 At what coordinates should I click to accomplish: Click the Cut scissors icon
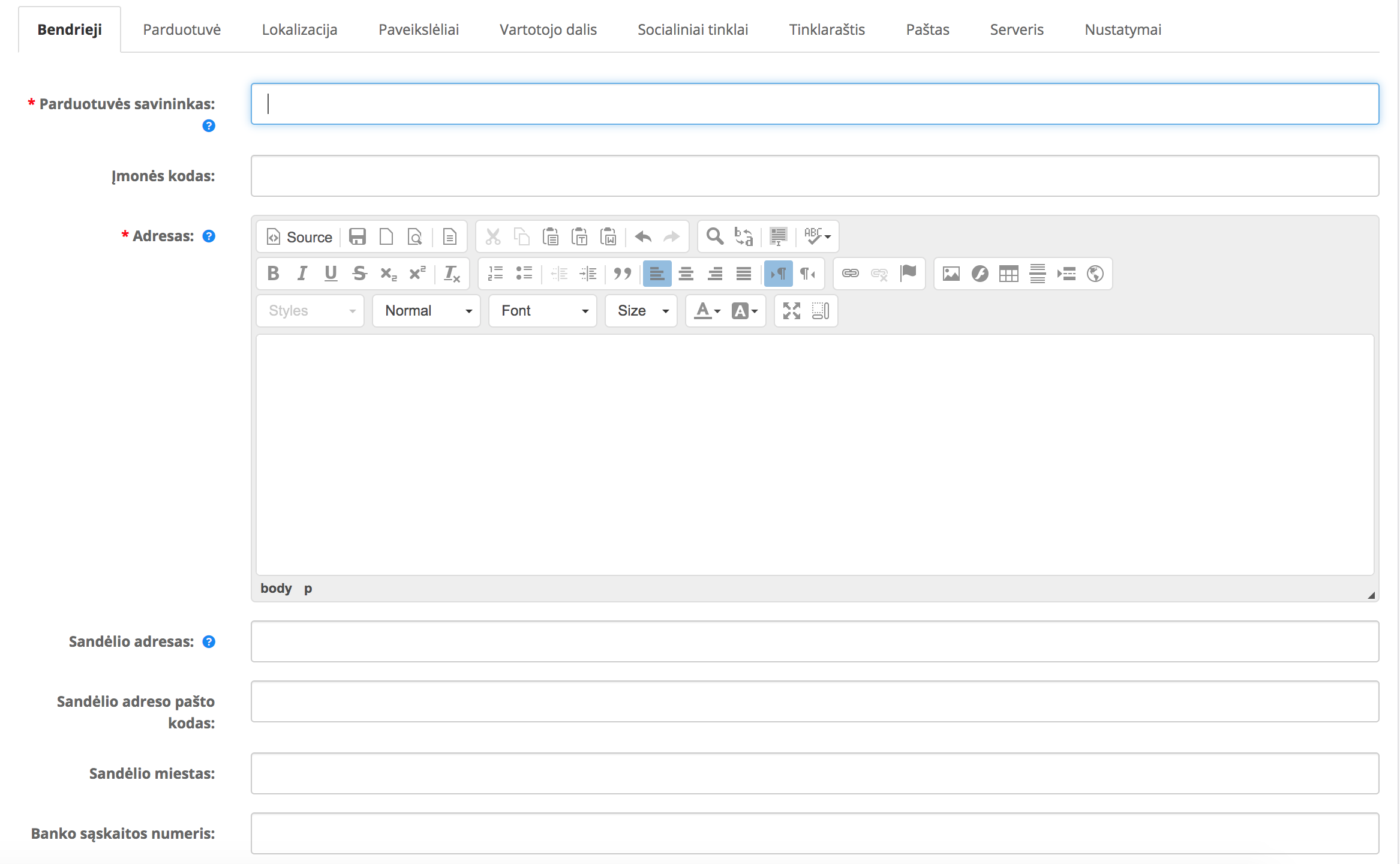(493, 237)
